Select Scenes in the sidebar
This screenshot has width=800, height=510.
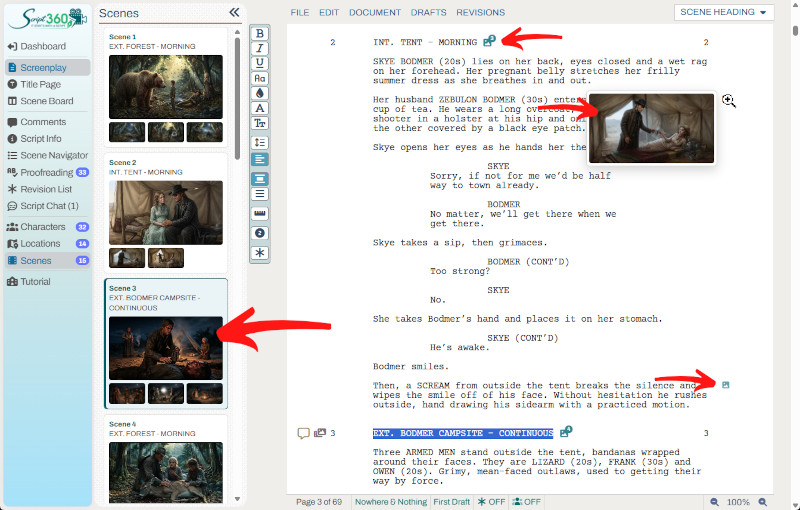click(x=48, y=261)
